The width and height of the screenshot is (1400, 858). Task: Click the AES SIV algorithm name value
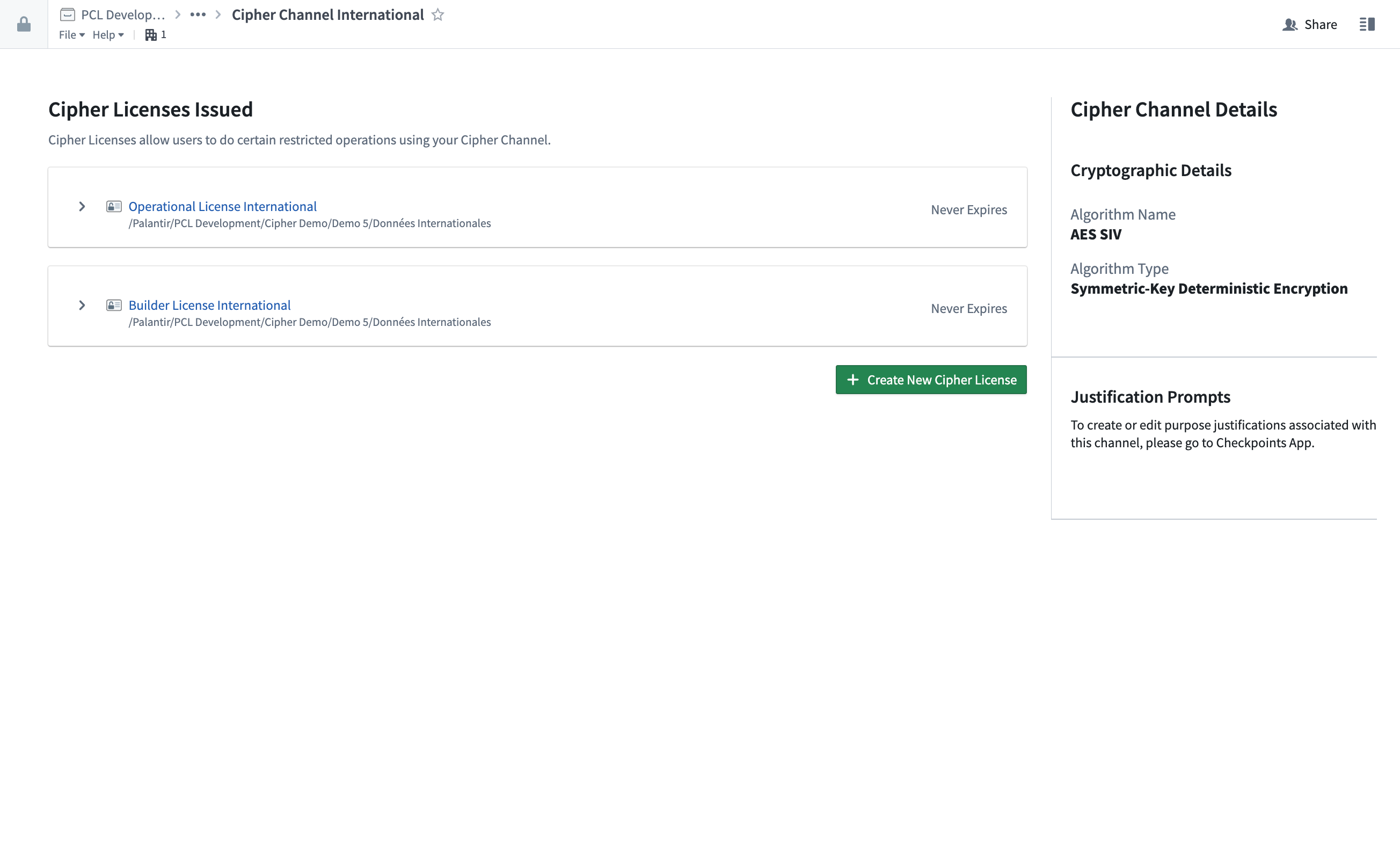point(1096,234)
